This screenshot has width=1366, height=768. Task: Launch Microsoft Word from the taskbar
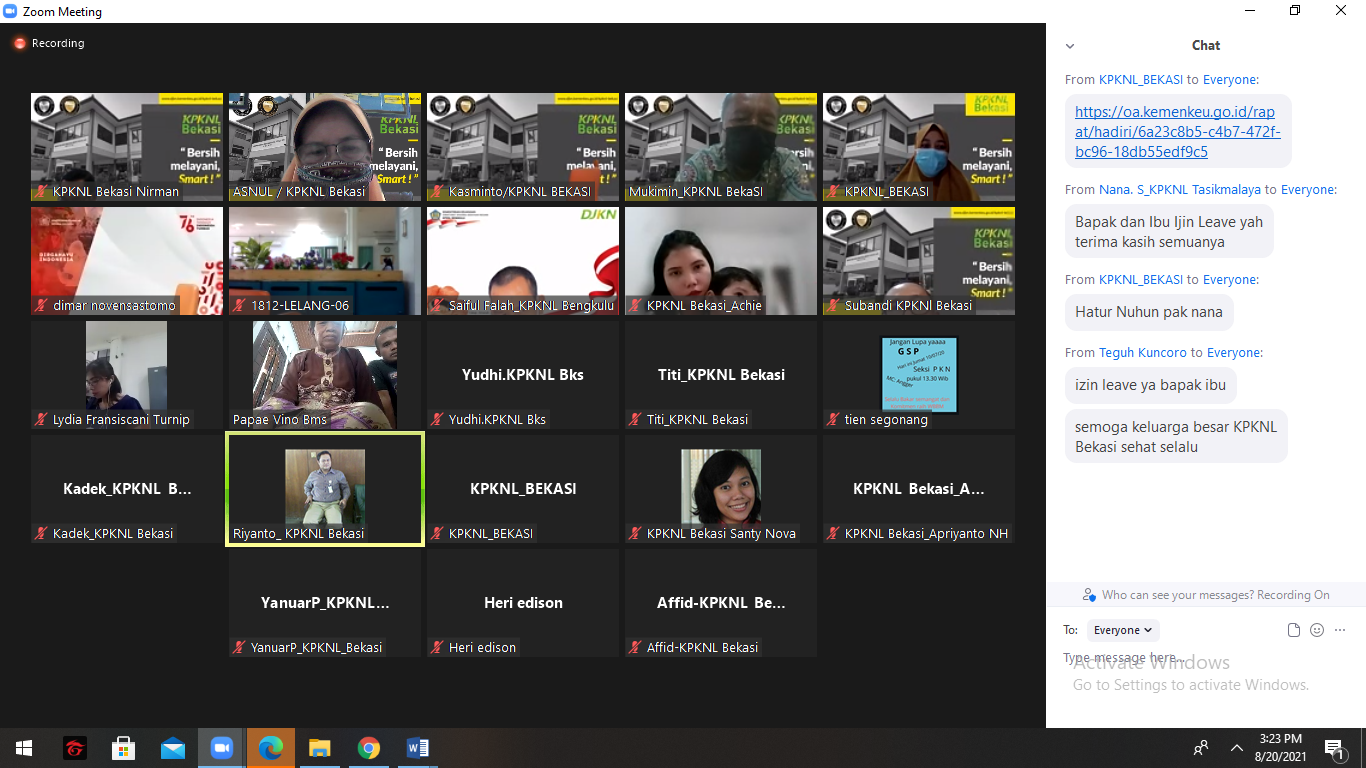click(418, 748)
